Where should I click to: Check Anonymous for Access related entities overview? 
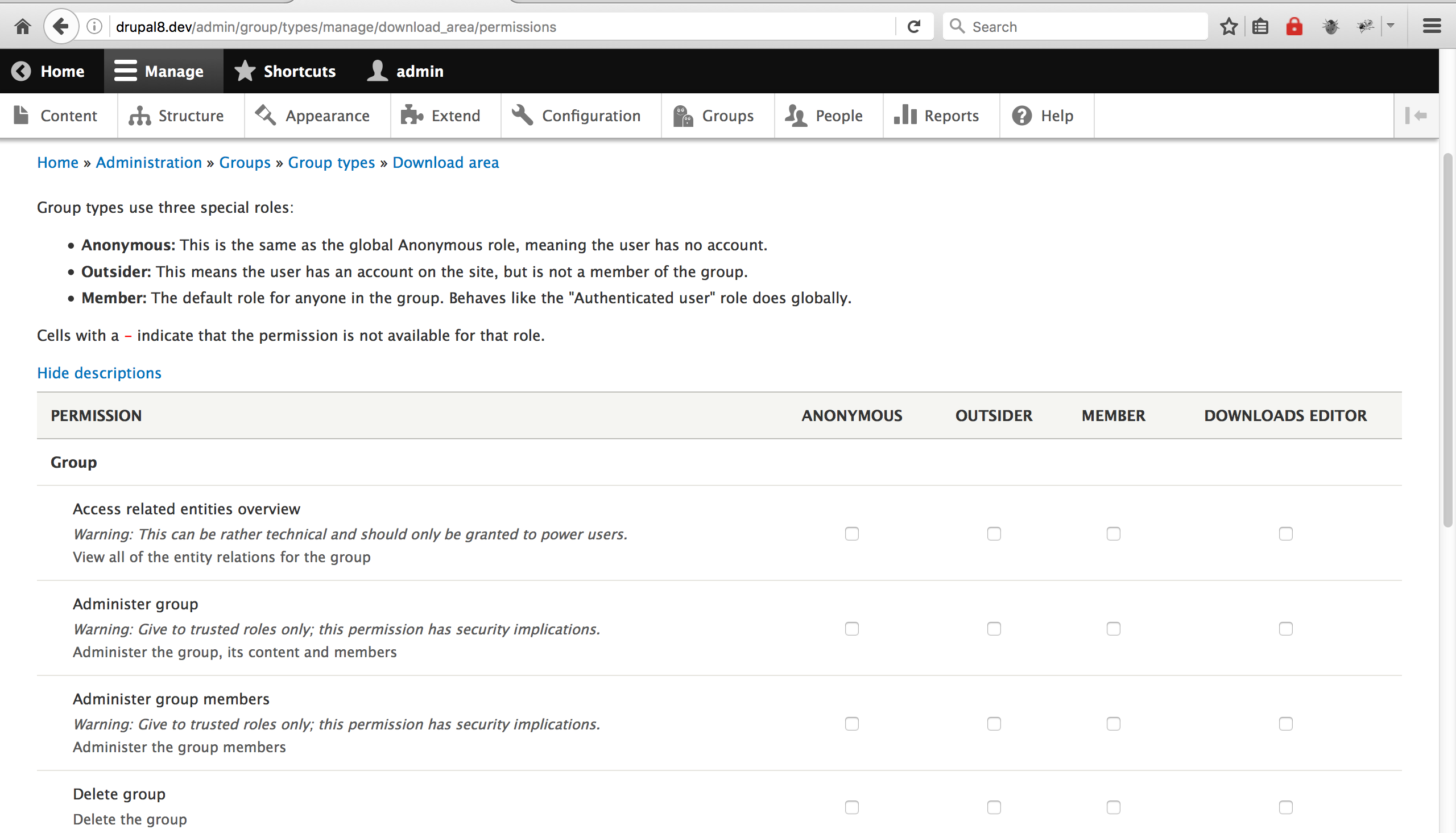851,534
